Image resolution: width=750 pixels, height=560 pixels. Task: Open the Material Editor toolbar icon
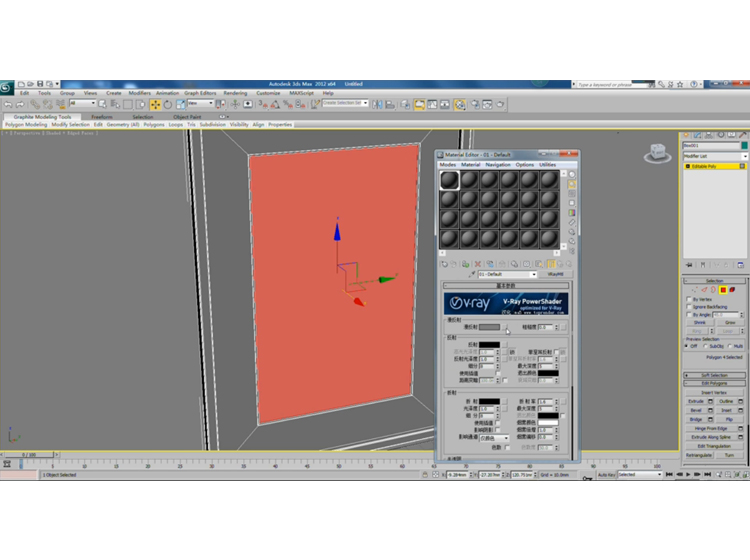click(x=459, y=104)
